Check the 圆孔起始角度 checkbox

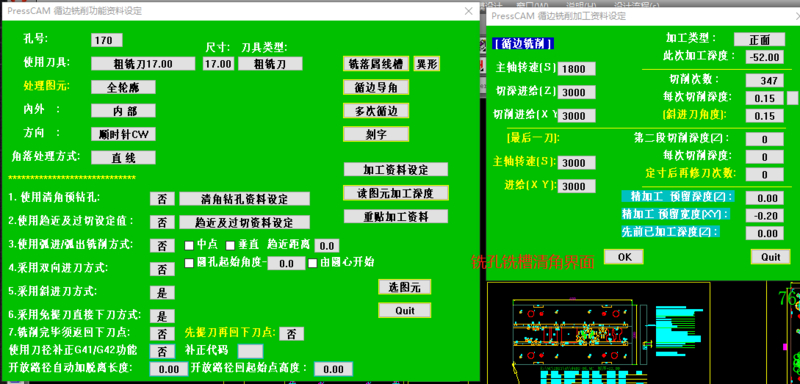pos(189,263)
